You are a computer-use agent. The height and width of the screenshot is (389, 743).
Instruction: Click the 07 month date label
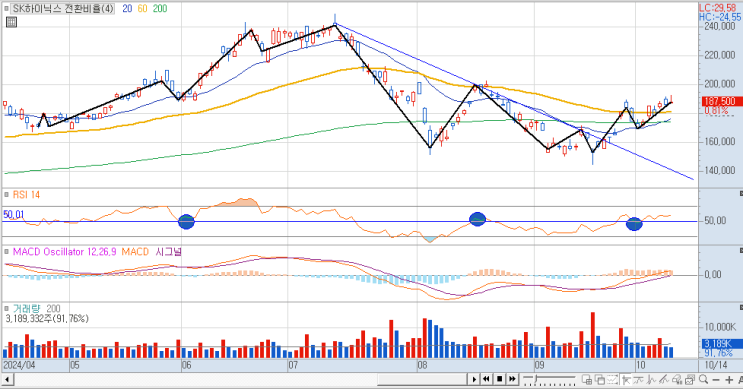293,365
